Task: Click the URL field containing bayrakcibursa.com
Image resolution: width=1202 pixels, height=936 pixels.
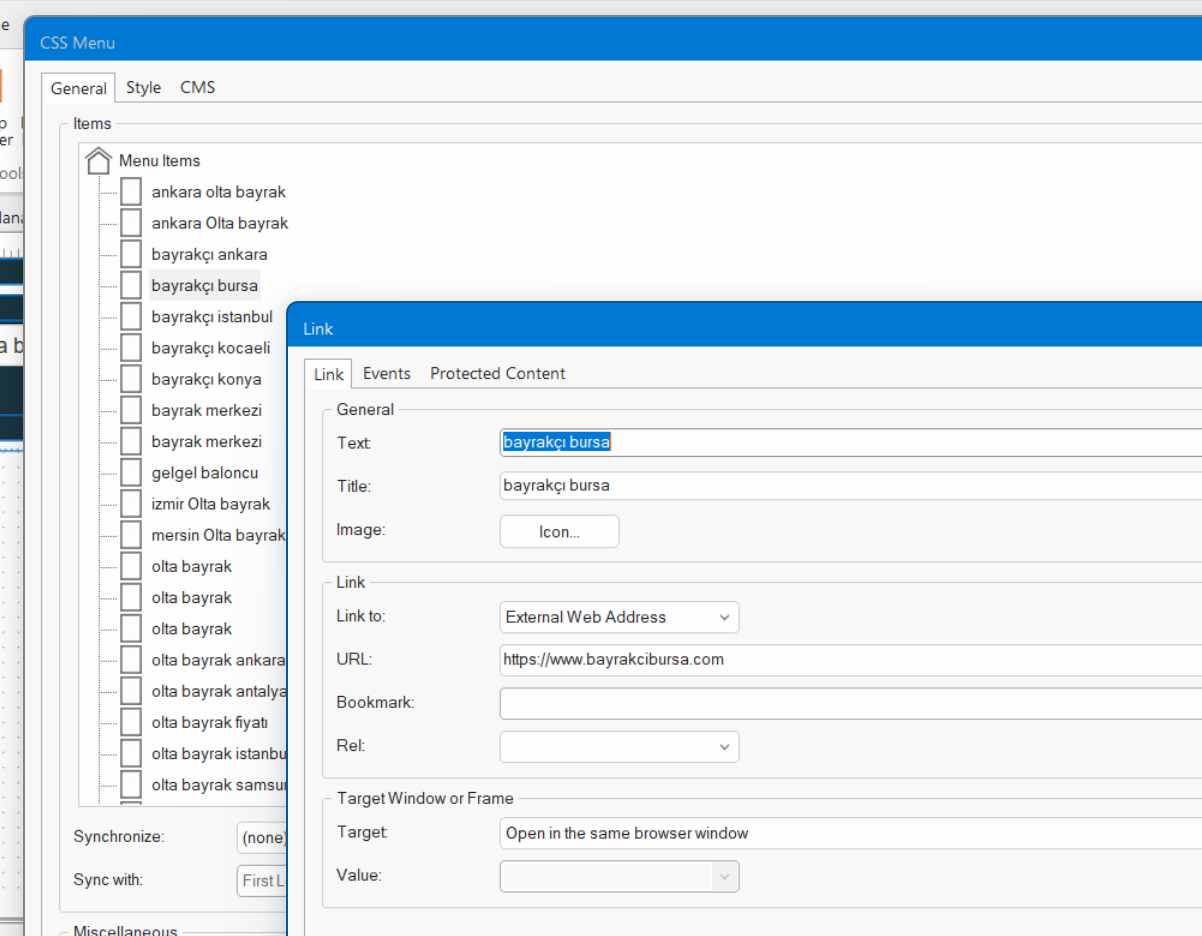Action: pos(850,660)
